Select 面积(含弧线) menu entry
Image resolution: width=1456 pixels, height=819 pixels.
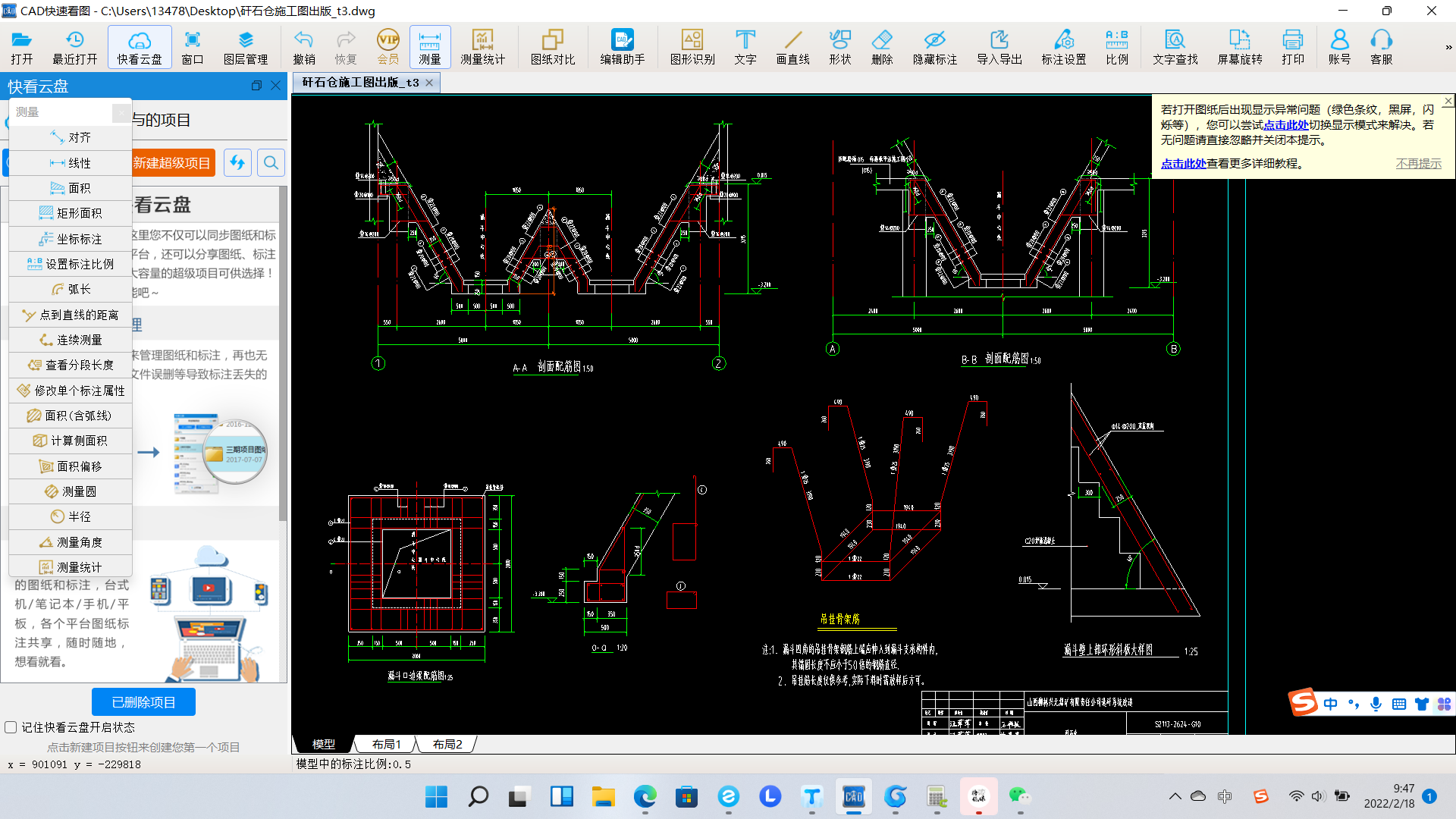click(71, 416)
